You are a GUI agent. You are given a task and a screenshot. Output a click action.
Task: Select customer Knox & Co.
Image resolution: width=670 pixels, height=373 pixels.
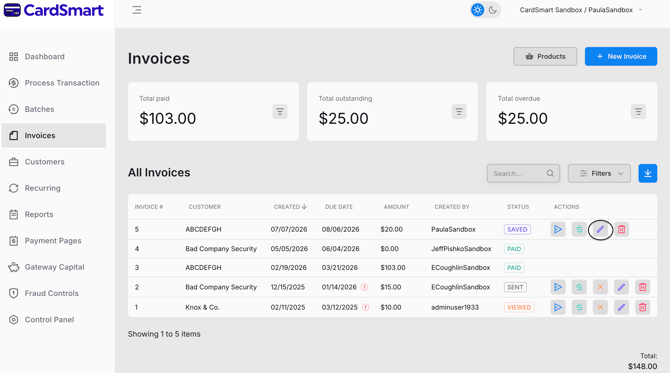pyautogui.click(x=203, y=307)
